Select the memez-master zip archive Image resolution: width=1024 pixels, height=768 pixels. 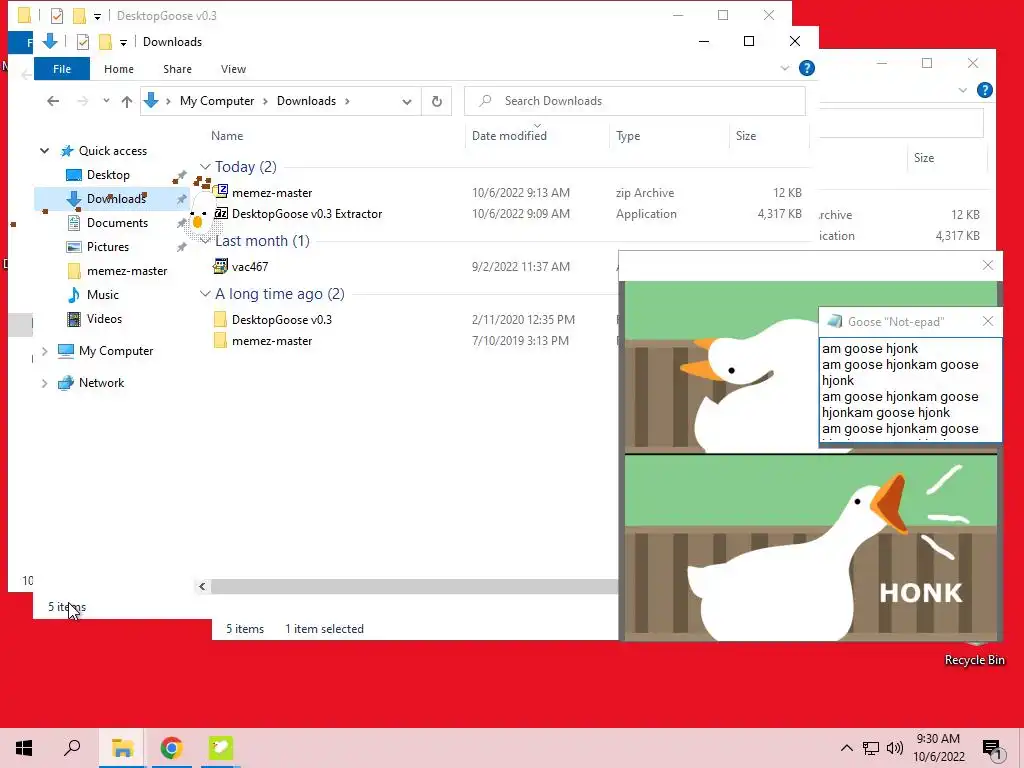click(x=272, y=193)
